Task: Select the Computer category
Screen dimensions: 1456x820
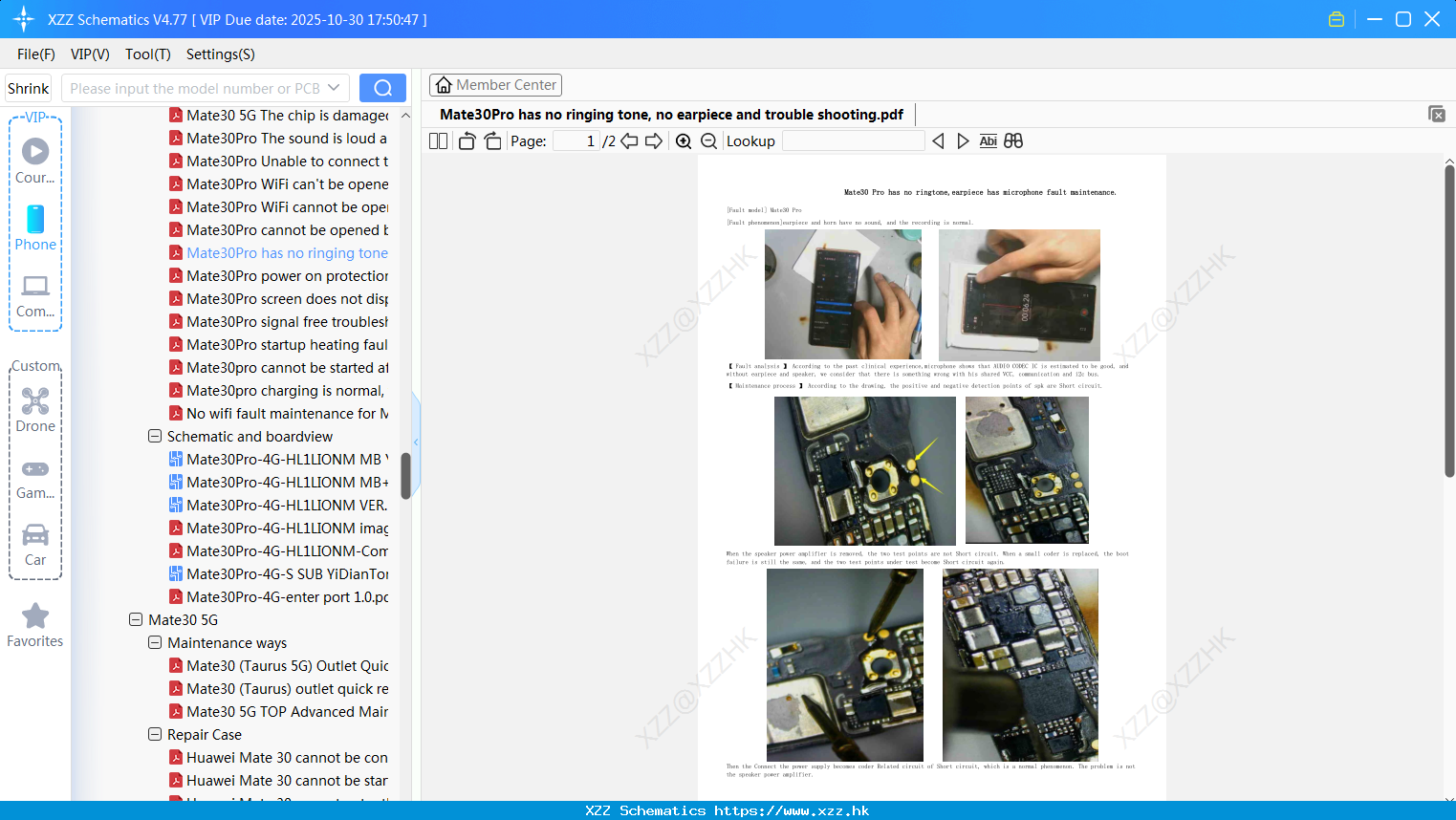Action: [x=35, y=295]
